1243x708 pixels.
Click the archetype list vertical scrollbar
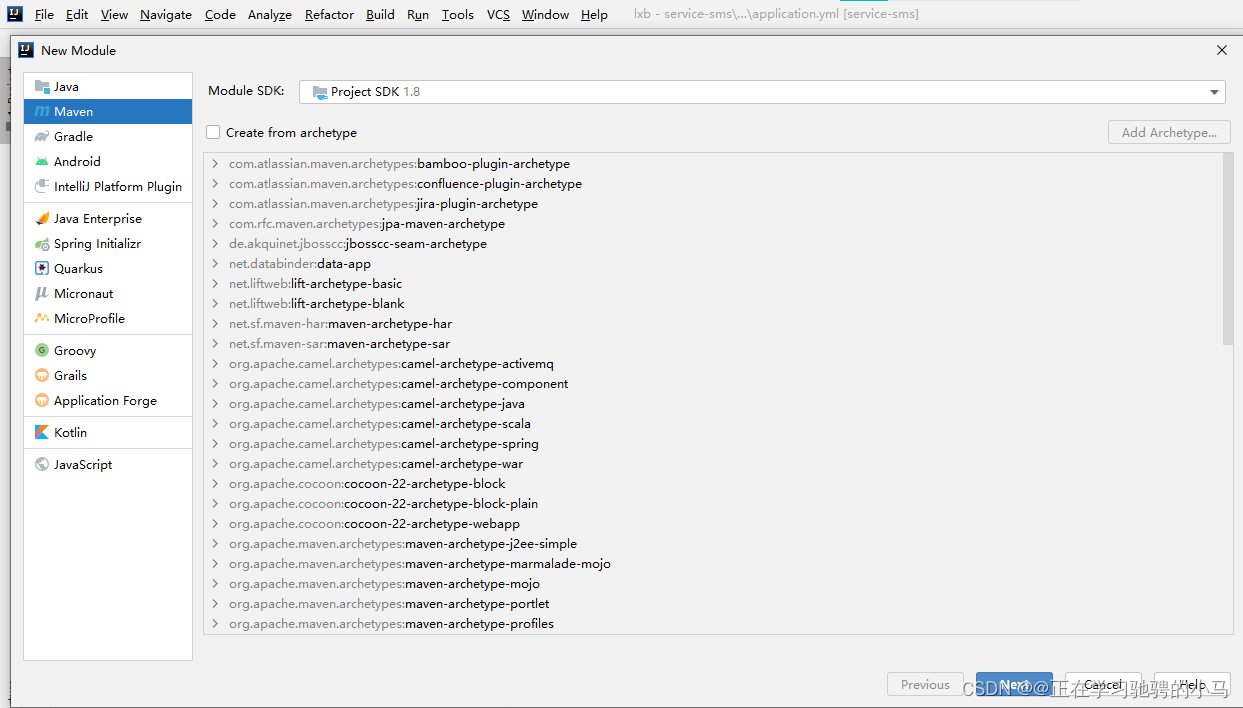[x=1228, y=250]
